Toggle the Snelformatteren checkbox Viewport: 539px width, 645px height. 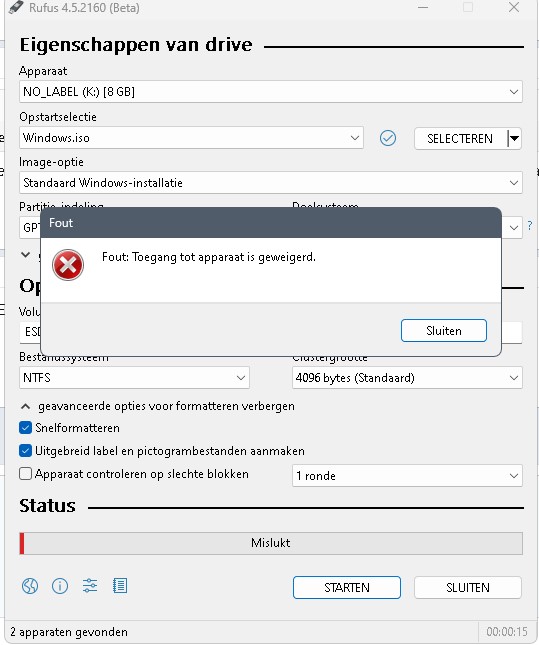(26, 428)
